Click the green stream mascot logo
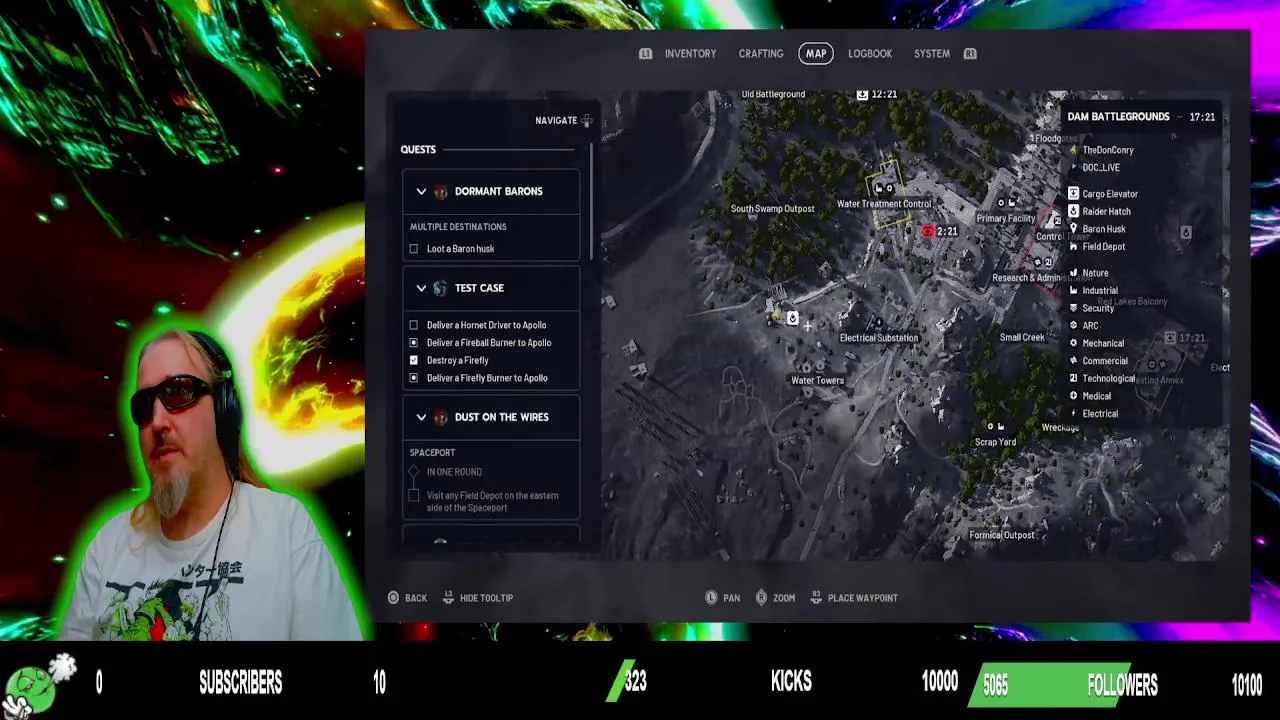The height and width of the screenshot is (720, 1280). (38, 685)
